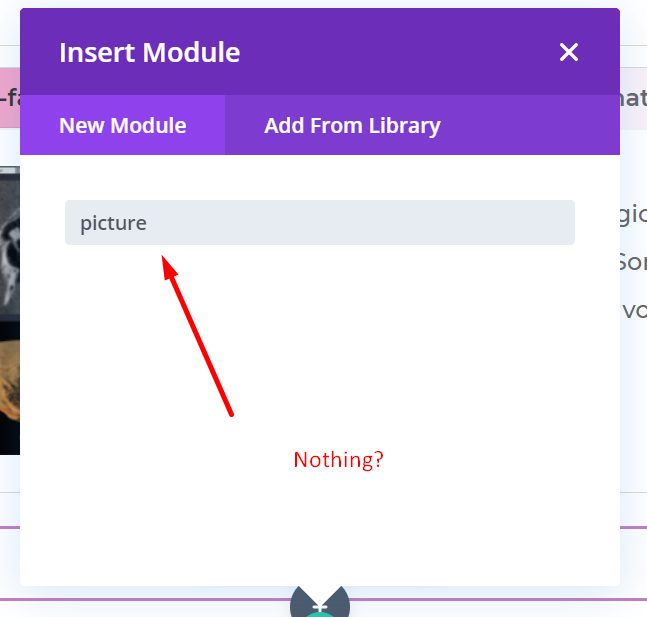Close the Insert Module dialog

click(x=569, y=52)
